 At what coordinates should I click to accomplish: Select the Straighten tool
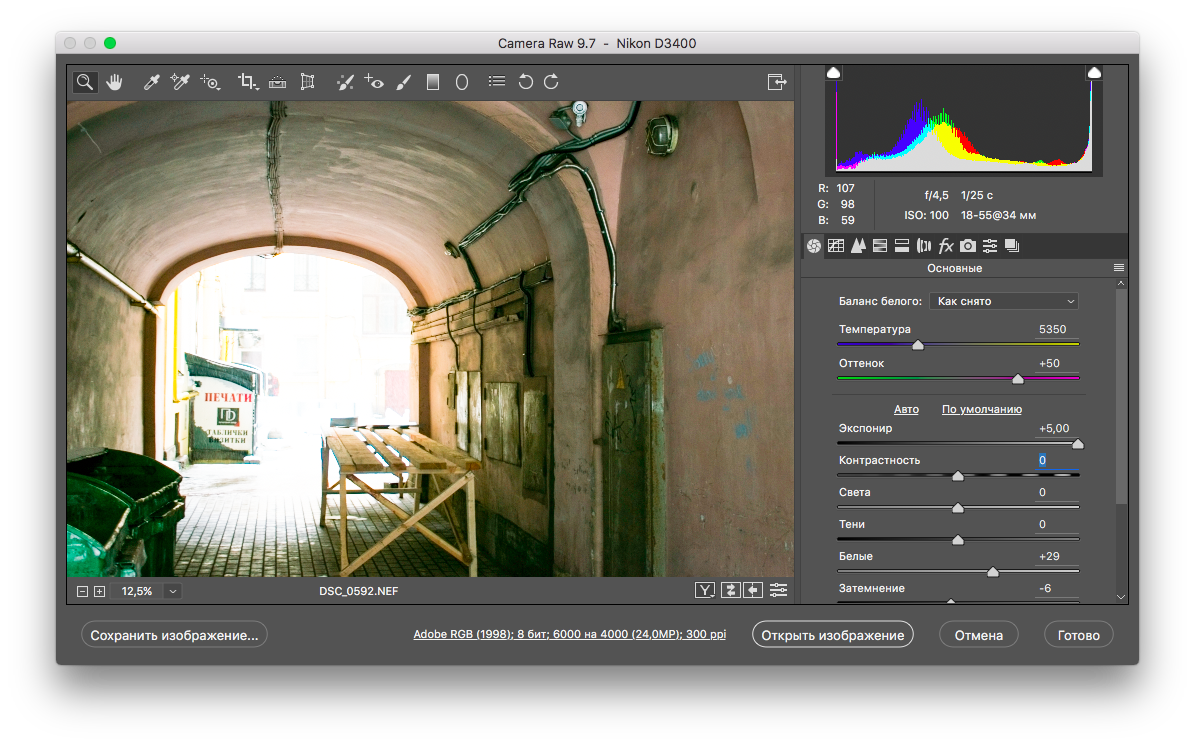(278, 82)
